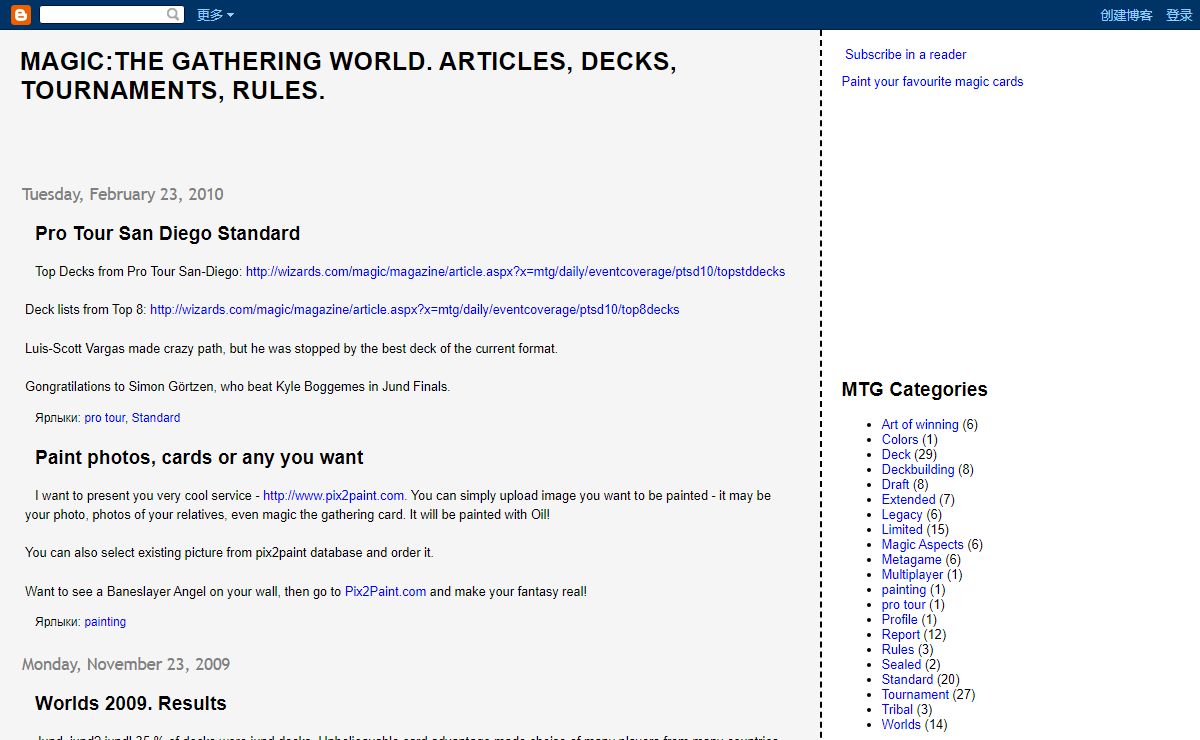The height and width of the screenshot is (740, 1200).
Task: Select Sealed category
Action: click(901, 665)
